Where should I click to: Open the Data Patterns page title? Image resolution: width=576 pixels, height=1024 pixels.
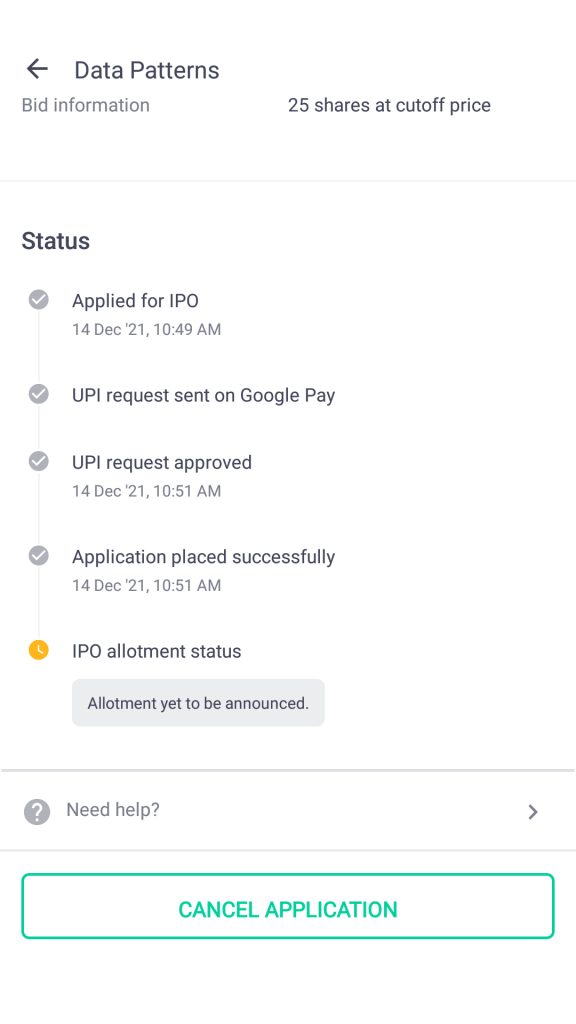(x=146, y=70)
